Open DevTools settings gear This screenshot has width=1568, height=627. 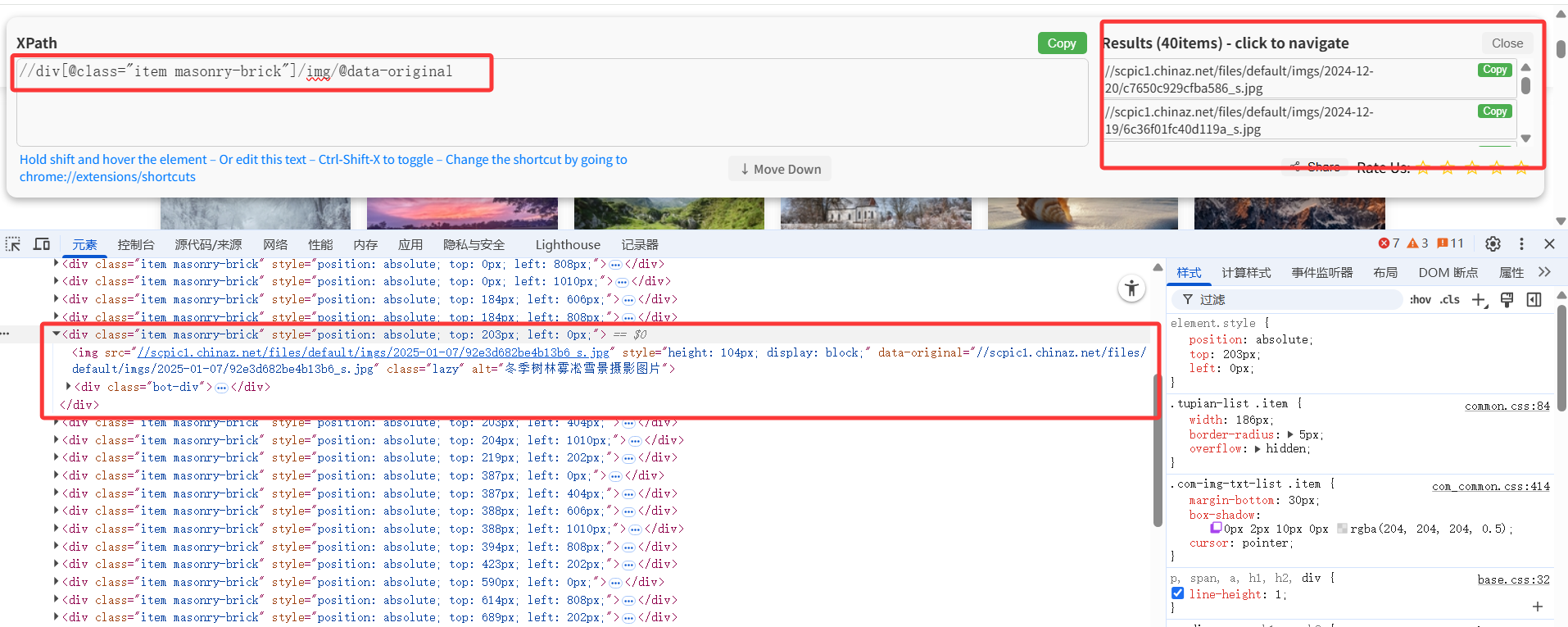click(x=1493, y=244)
